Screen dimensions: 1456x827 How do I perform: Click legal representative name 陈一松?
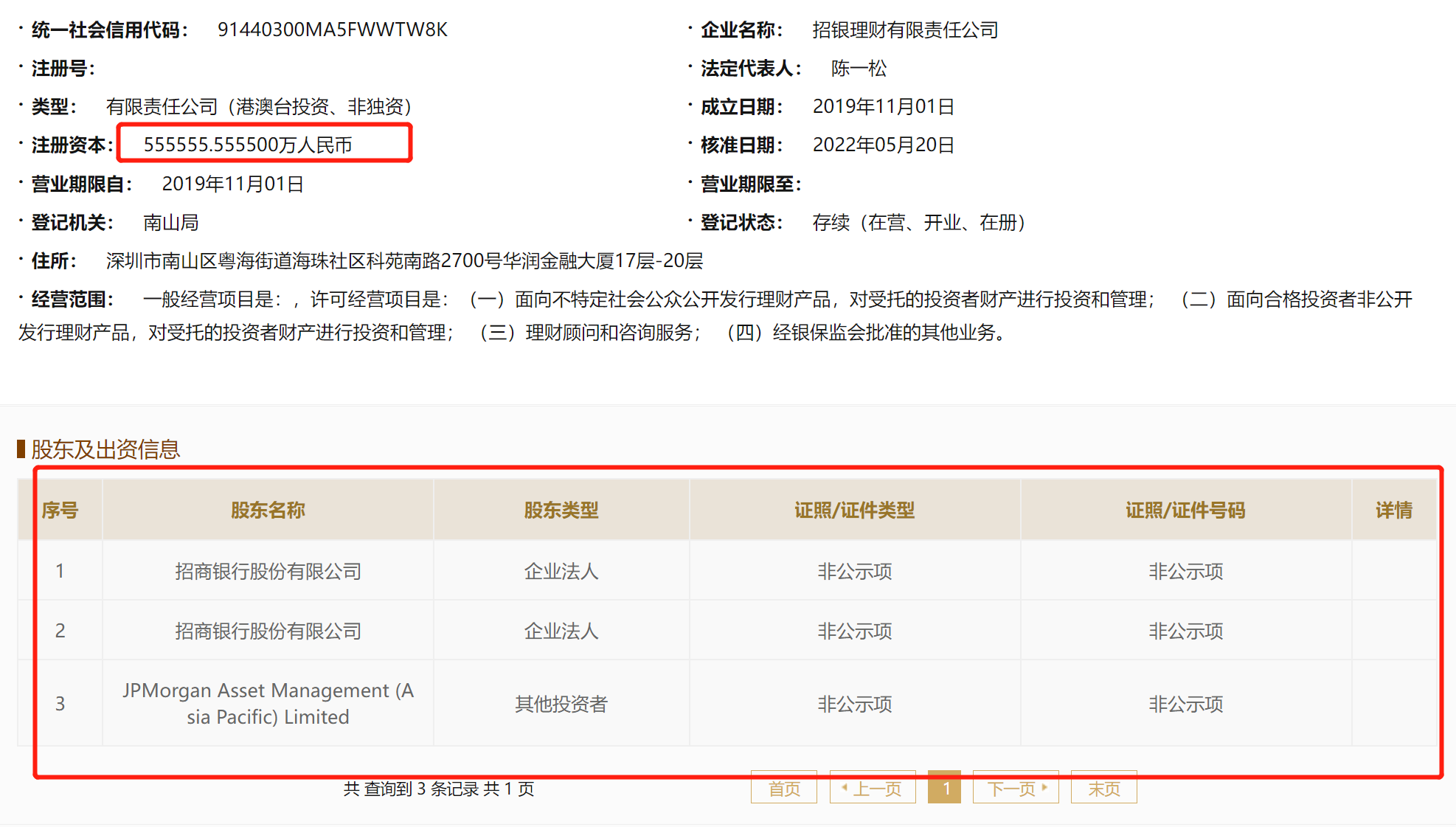[859, 68]
